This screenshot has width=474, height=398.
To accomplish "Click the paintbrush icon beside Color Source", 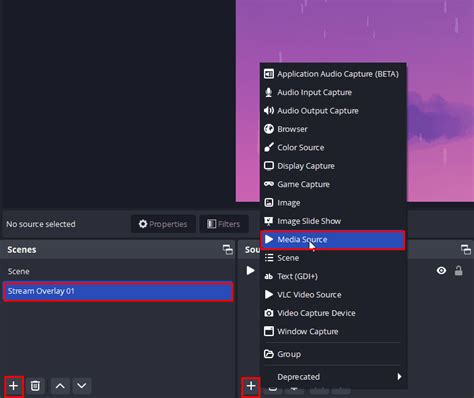I will [x=269, y=147].
